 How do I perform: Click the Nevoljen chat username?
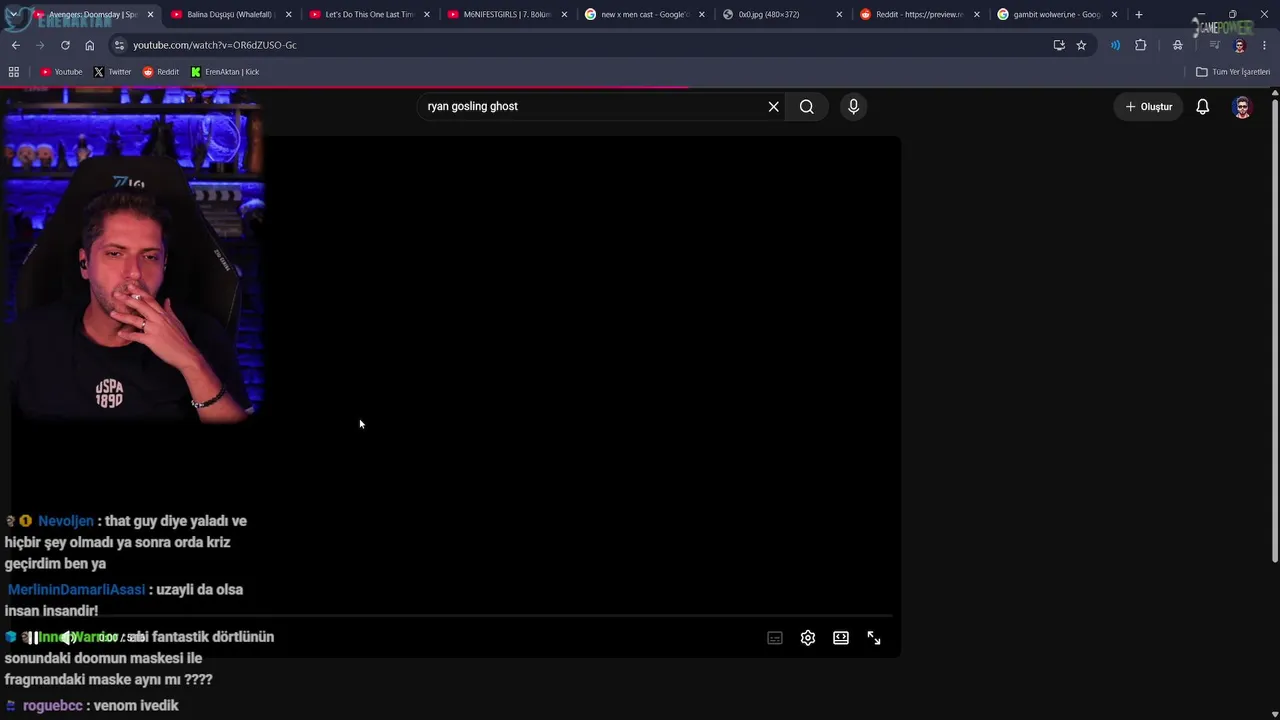[66, 521]
